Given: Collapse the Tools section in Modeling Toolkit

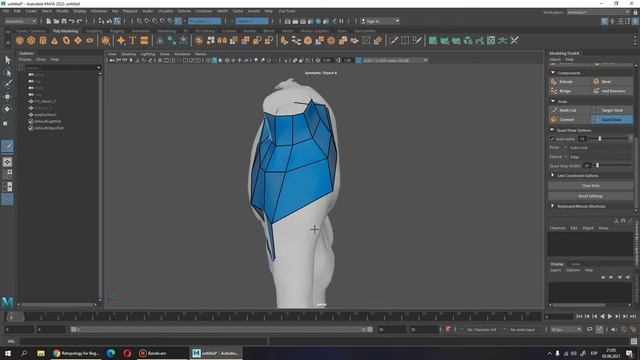Looking at the screenshot, I should pos(553,101).
